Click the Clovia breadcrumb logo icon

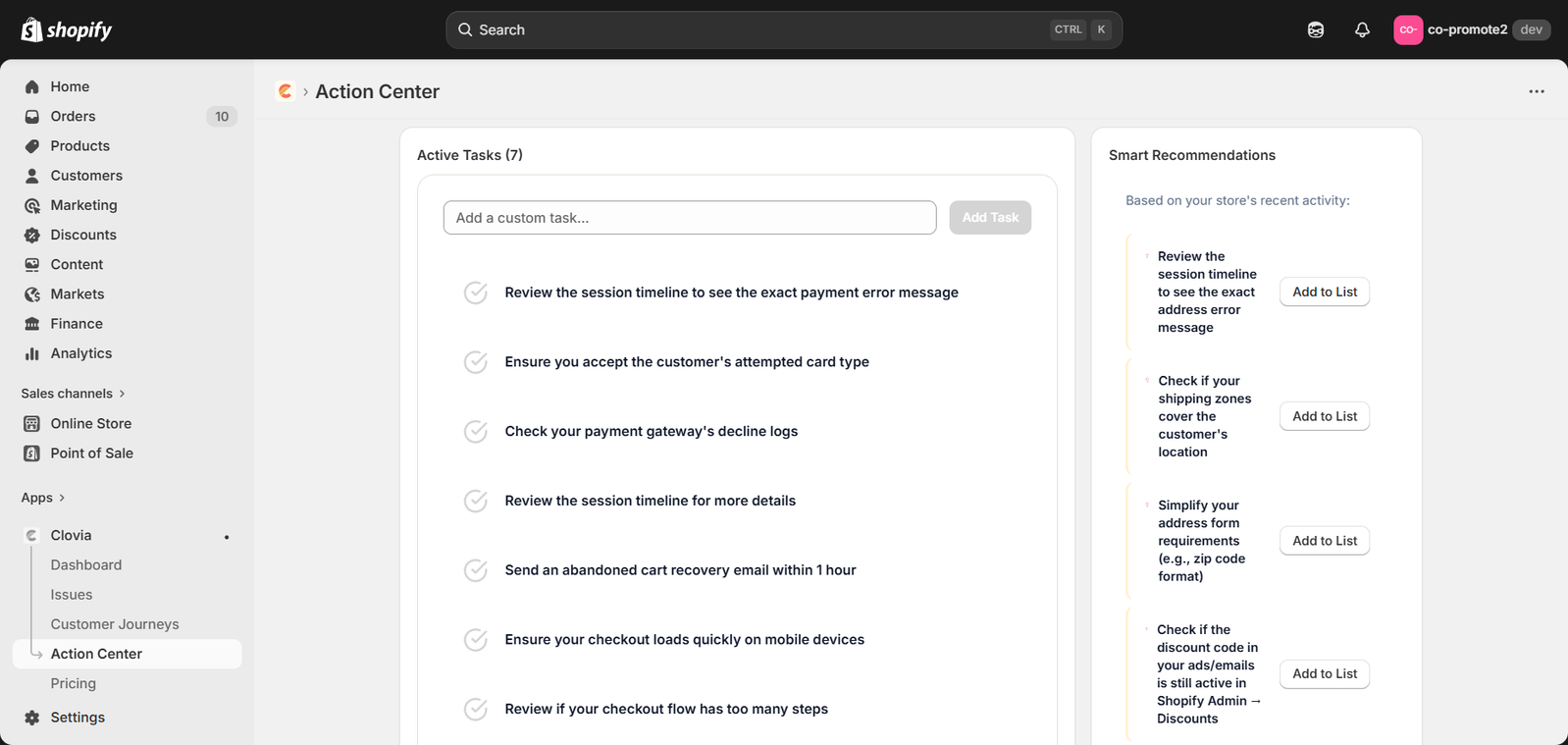(x=286, y=91)
